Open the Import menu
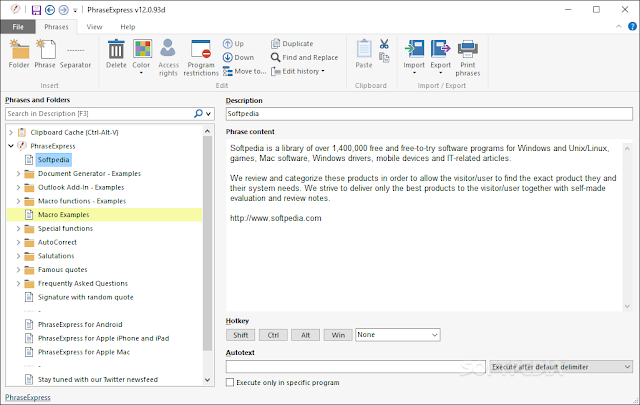This screenshot has height=405, width=640. 414,56
